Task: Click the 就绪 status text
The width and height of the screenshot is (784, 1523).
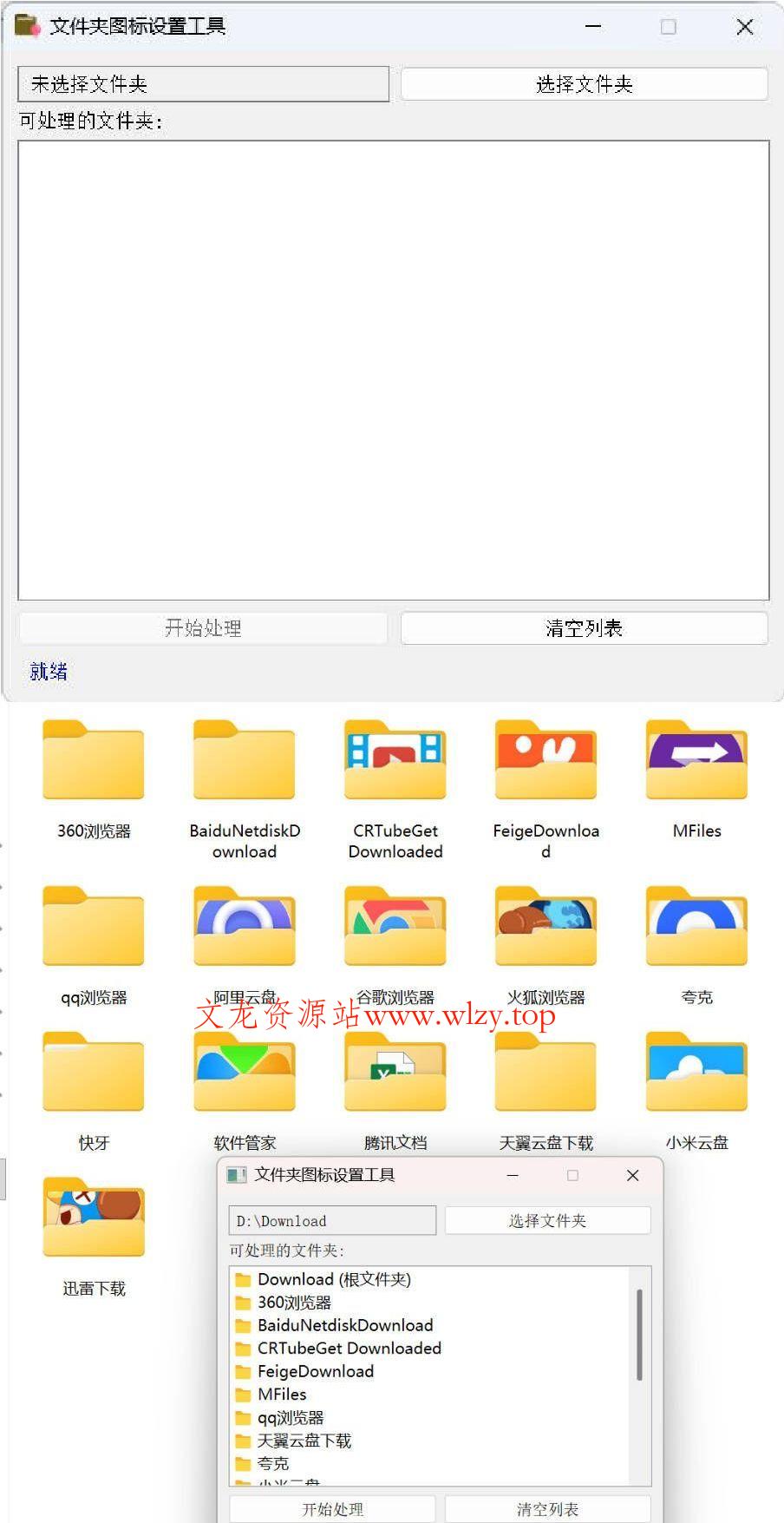Action: (49, 671)
